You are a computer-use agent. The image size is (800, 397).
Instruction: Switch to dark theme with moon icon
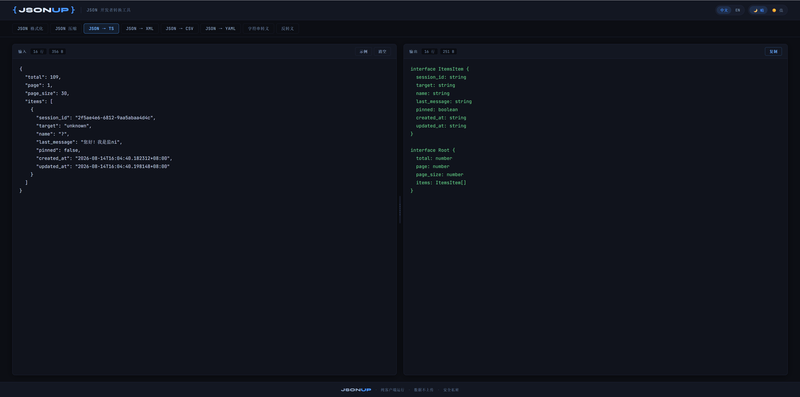click(x=758, y=10)
